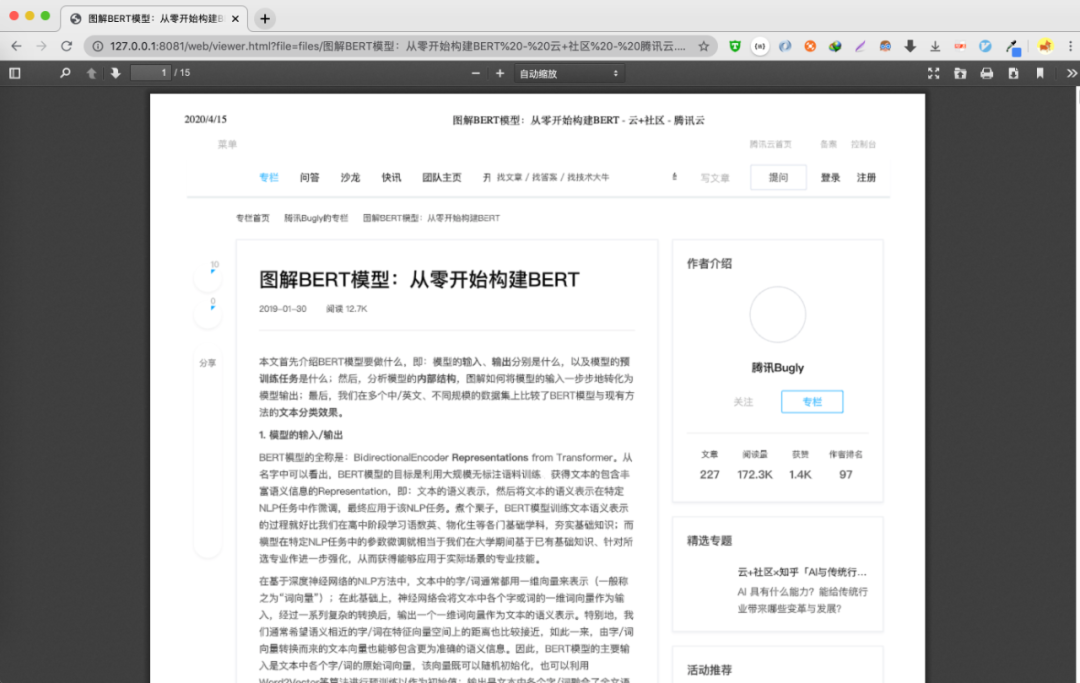Download the PDF file
Image resolution: width=1080 pixels, height=683 pixels.
pyautogui.click(x=1013, y=73)
